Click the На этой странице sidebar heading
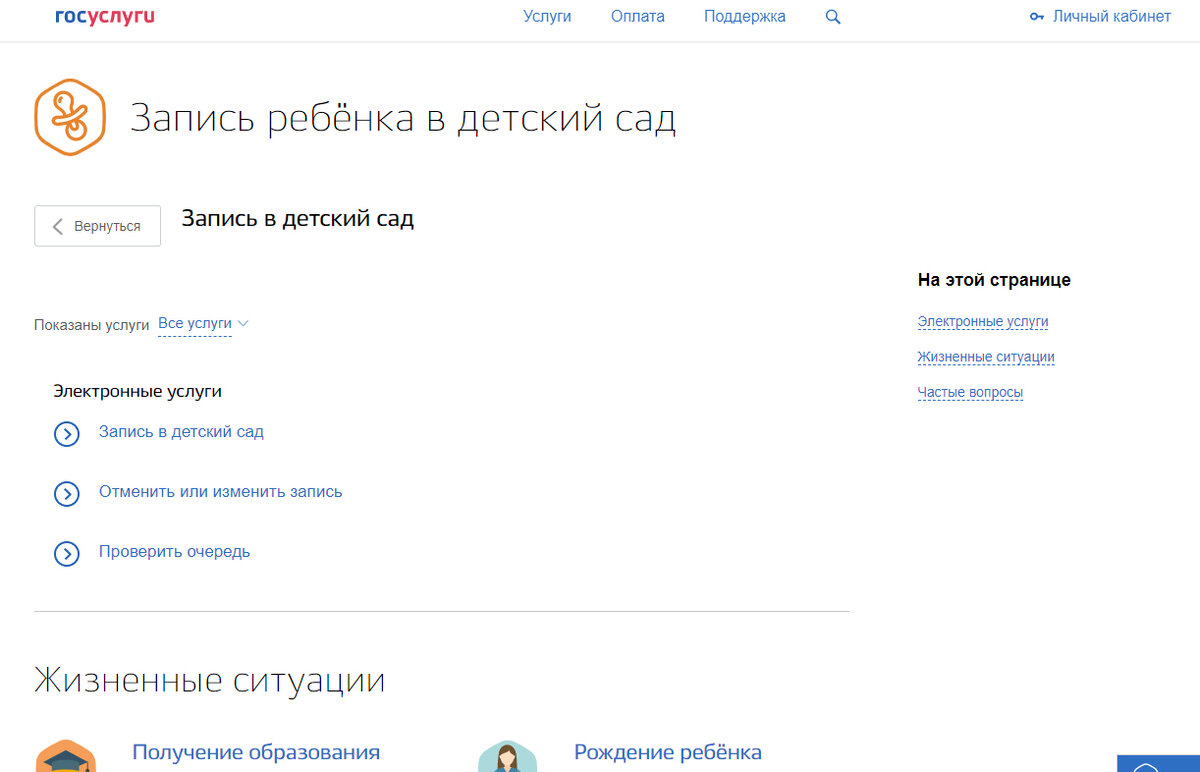This screenshot has height=772, width=1200. click(994, 280)
